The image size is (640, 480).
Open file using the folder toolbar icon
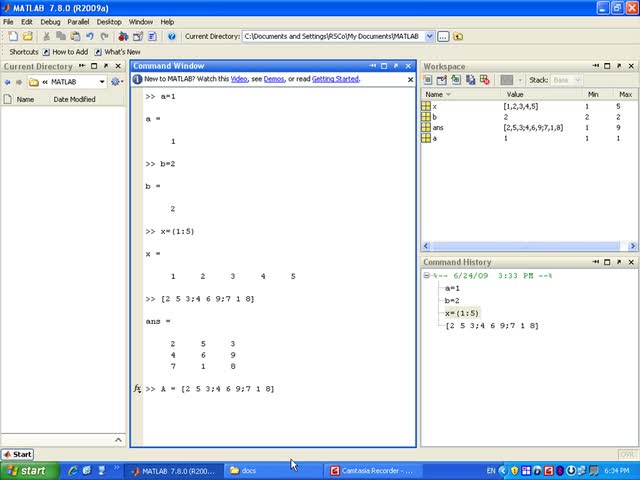pos(28,36)
